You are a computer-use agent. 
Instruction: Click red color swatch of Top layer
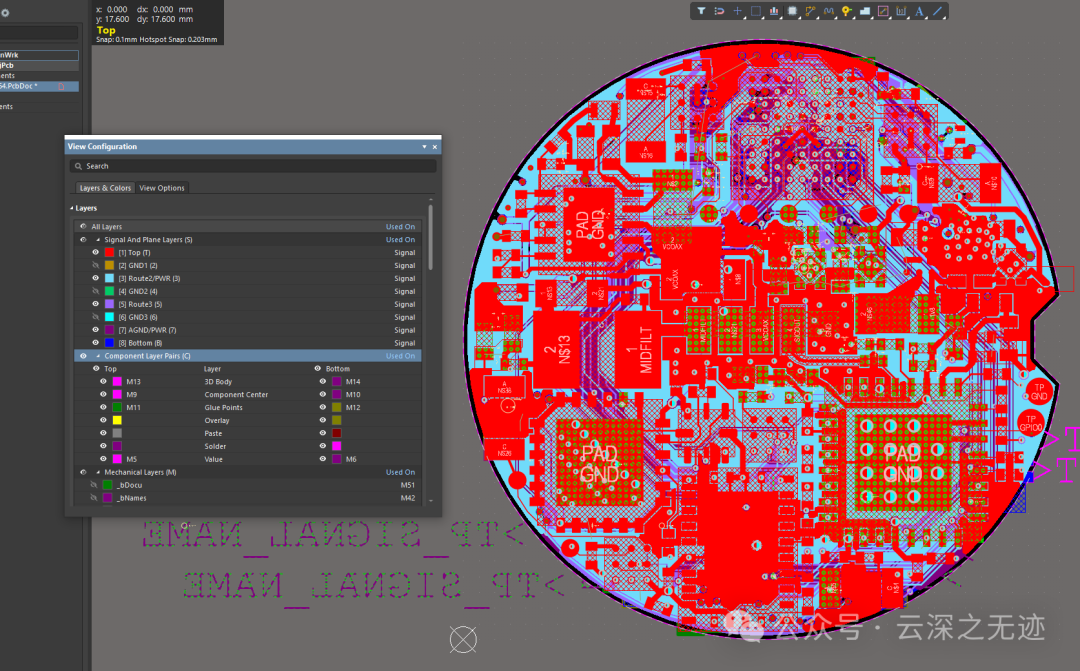(x=109, y=253)
